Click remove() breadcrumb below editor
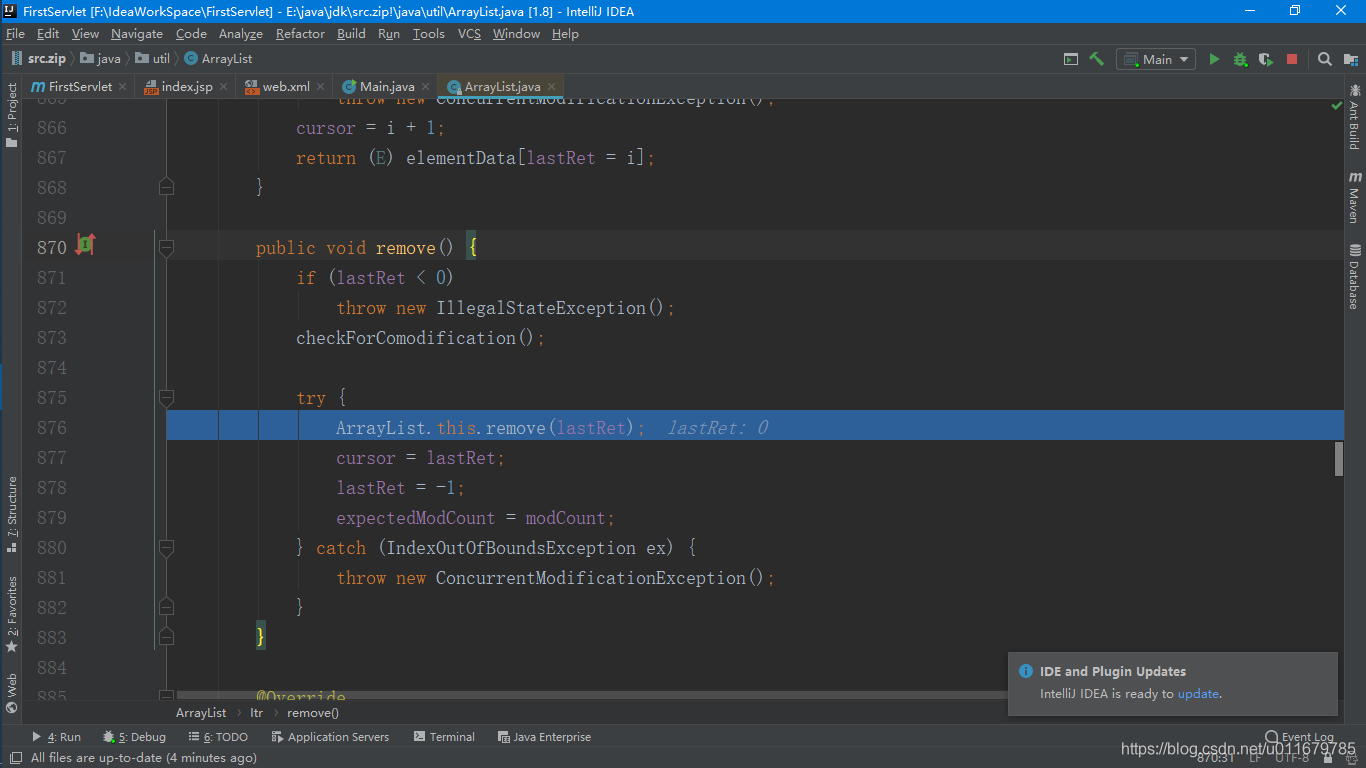The width and height of the screenshot is (1366, 768). (x=313, y=713)
